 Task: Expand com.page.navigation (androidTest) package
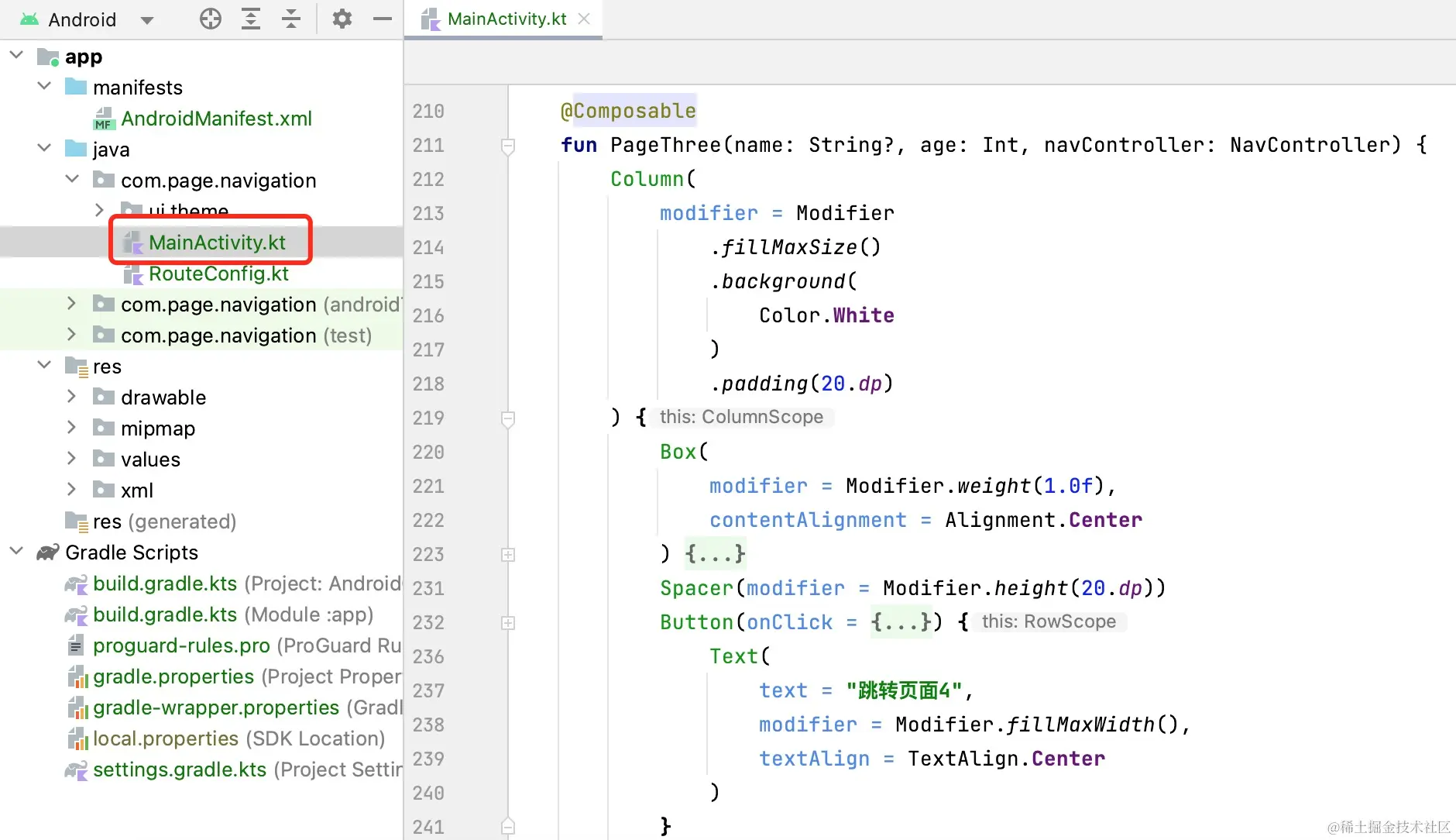[x=71, y=304]
